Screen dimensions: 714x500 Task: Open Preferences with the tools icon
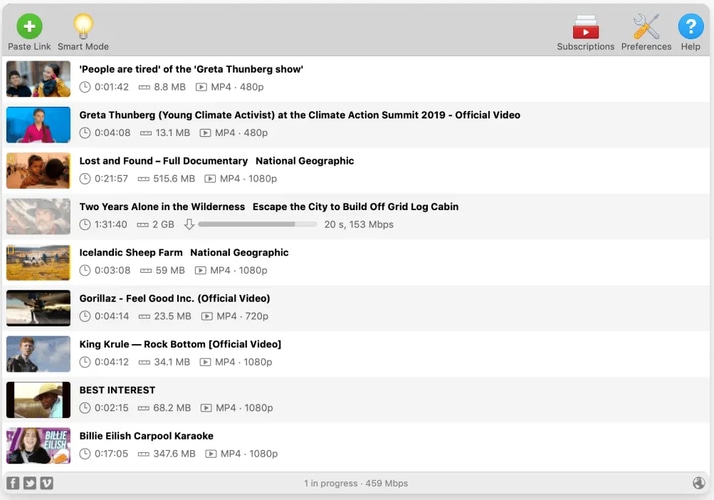pos(646,27)
